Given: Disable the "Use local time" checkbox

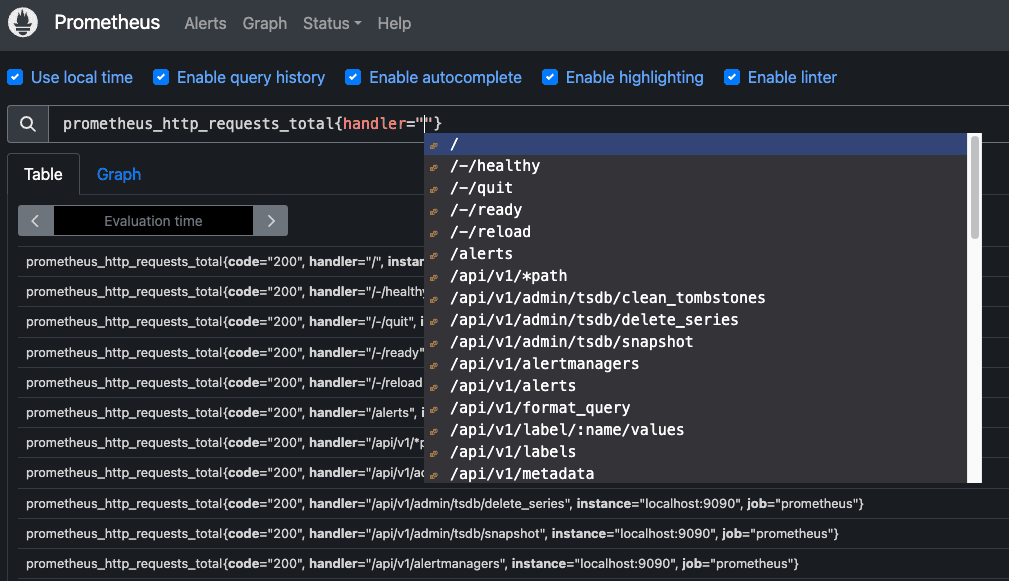Looking at the screenshot, I should click(x=15, y=77).
